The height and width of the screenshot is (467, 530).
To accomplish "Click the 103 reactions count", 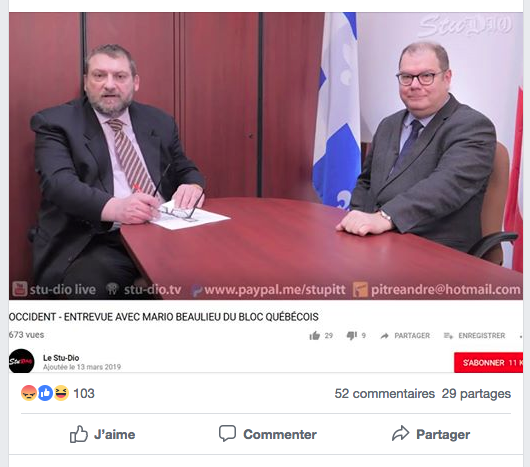I will [84, 394].
